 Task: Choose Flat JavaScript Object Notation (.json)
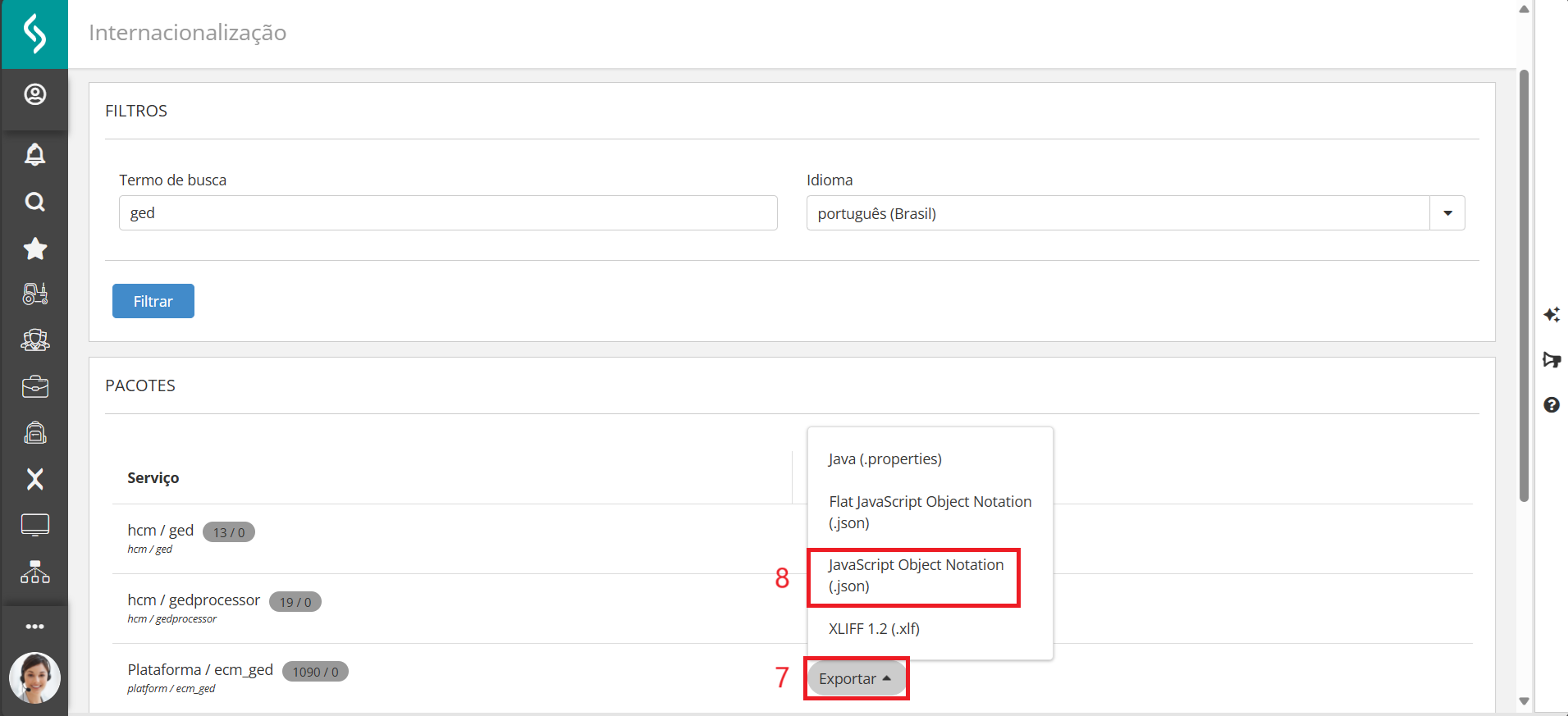[x=930, y=512]
